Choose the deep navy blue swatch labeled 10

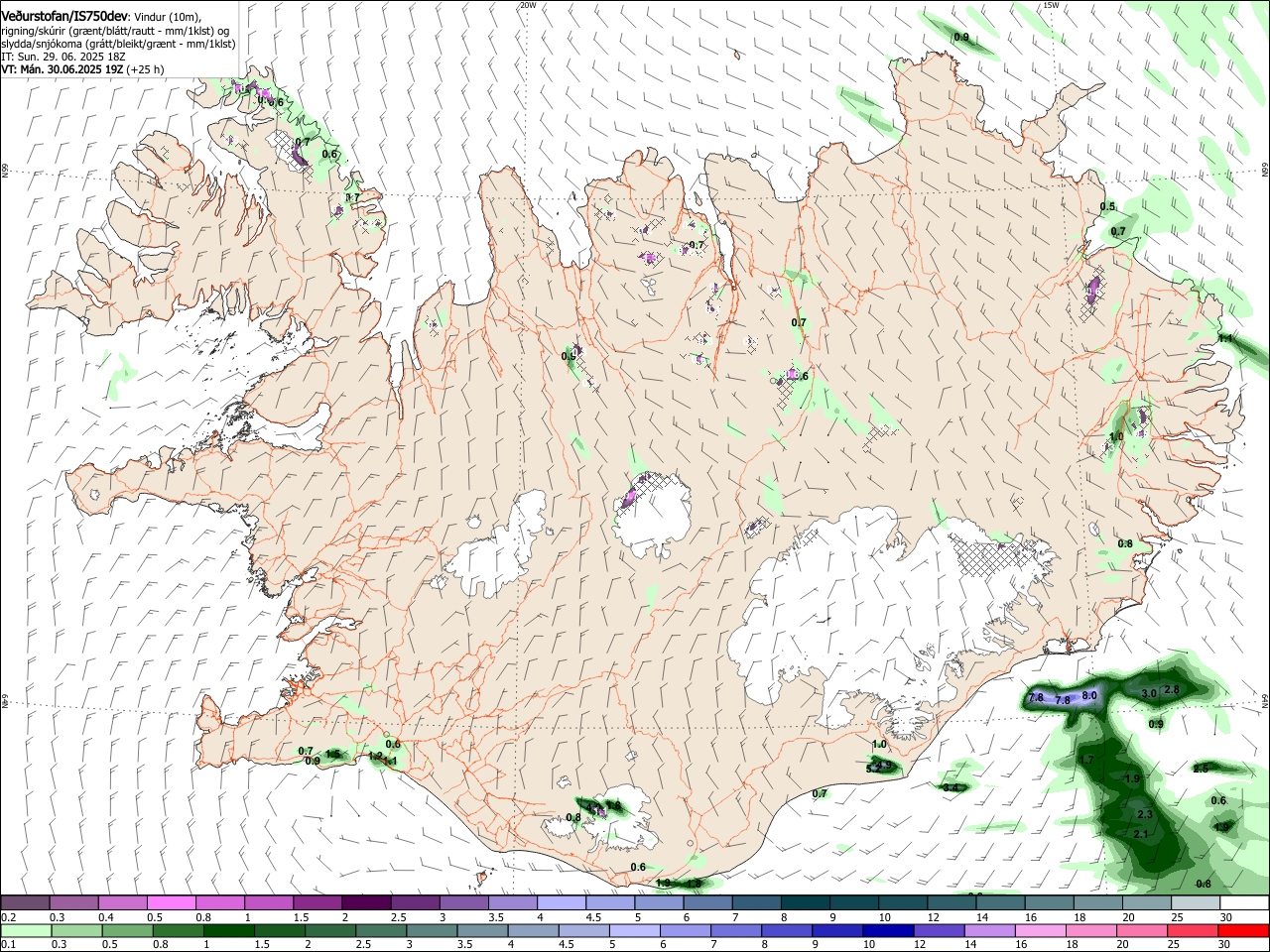pyautogui.click(x=887, y=931)
